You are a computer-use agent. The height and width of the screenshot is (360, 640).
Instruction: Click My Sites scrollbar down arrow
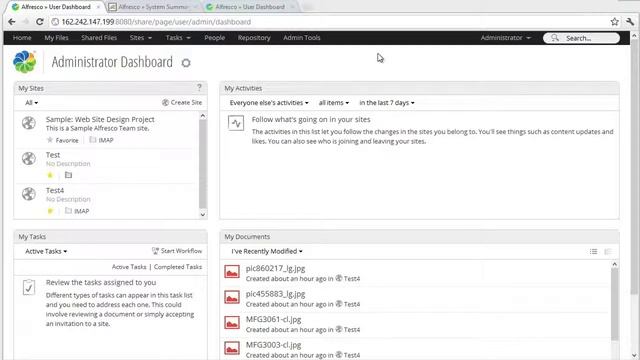[x=203, y=215]
